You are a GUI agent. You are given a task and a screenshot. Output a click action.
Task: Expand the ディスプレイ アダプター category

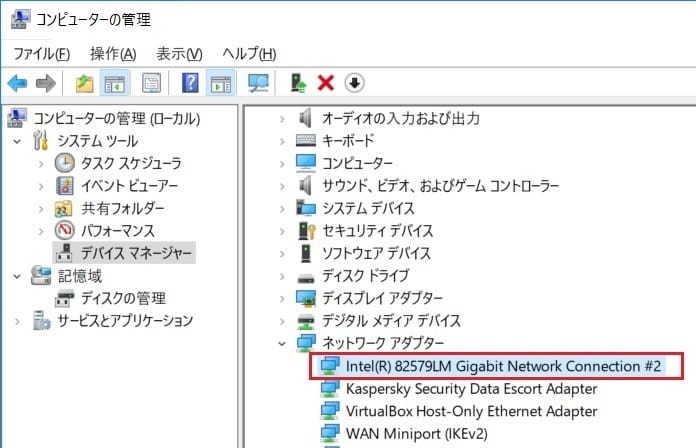282,298
